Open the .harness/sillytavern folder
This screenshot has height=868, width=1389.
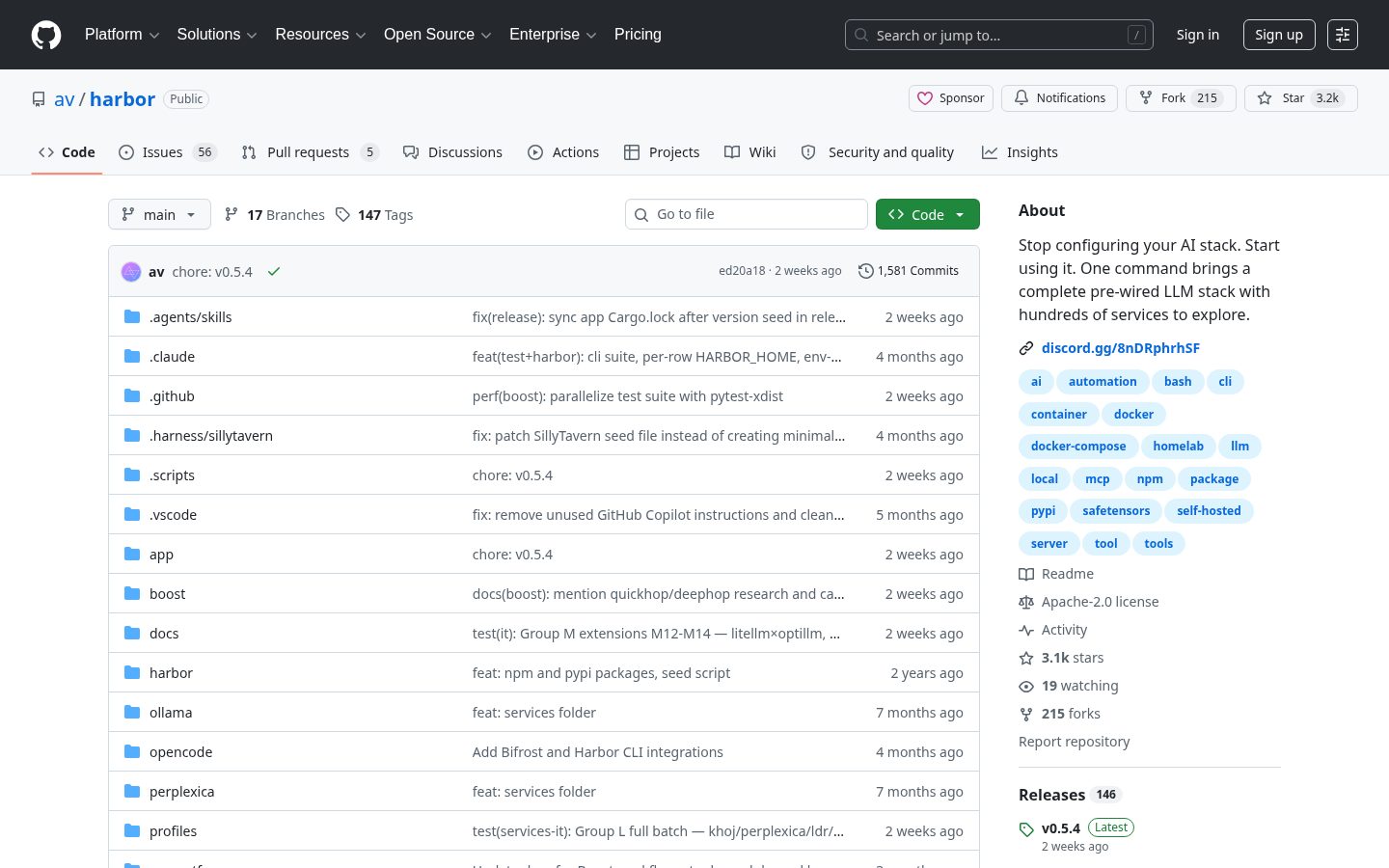[x=211, y=436]
